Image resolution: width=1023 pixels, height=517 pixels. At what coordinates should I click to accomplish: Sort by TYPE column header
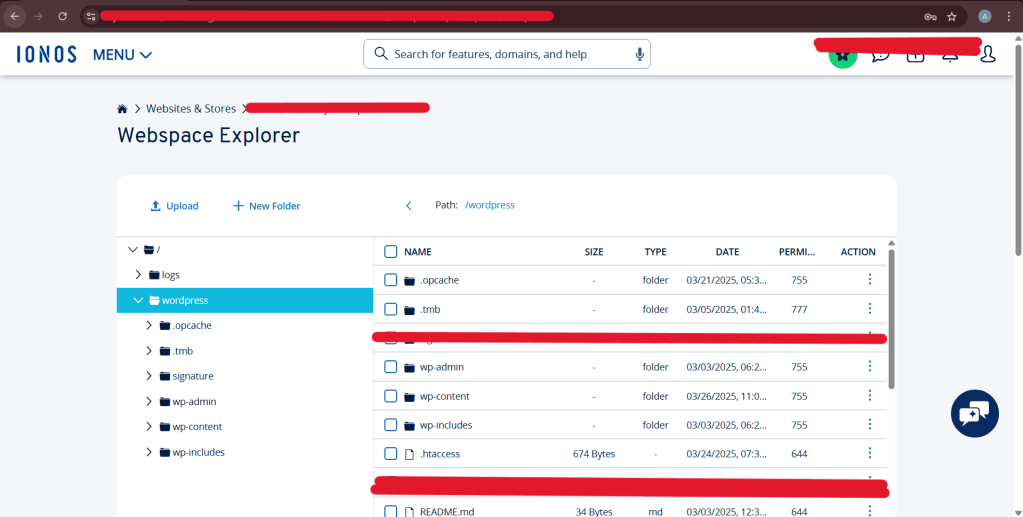click(x=655, y=251)
